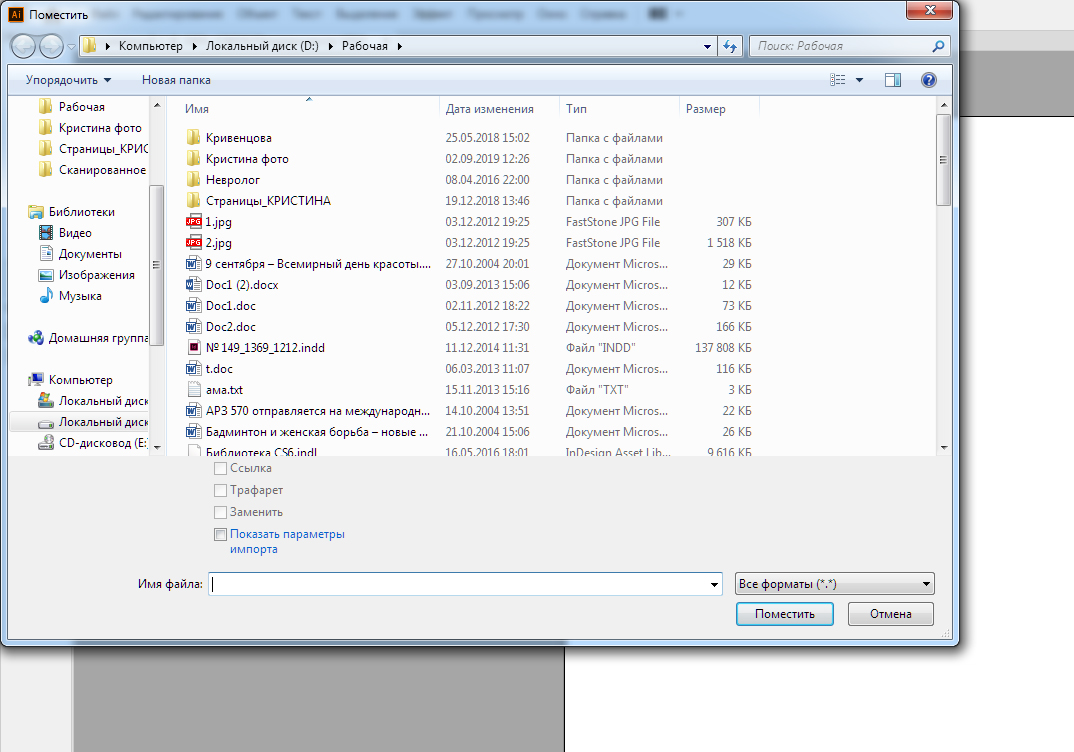Click the Поместить button
1074x752 pixels.
[x=784, y=614]
